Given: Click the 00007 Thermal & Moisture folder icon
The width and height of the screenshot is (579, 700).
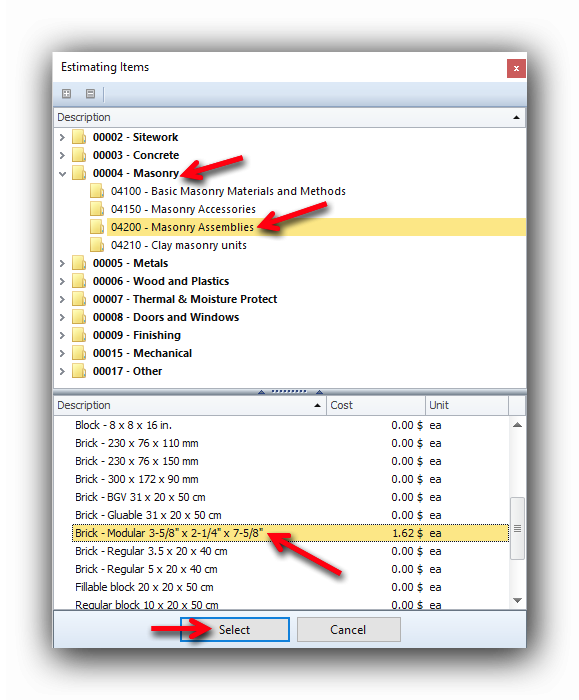Looking at the screenshot, I should tap(79, 299).
